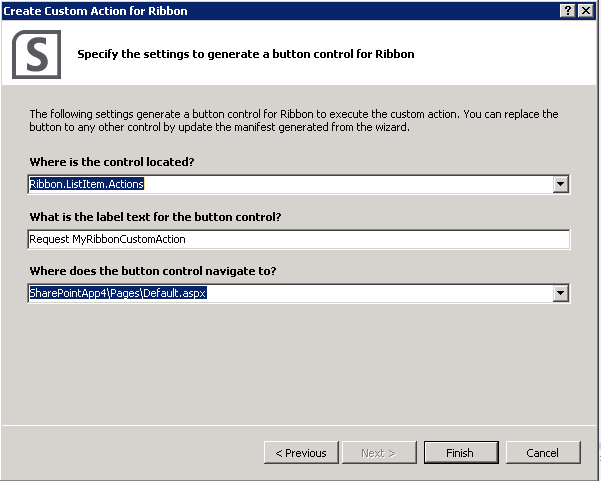Go back with the Previous button

point(301,453)
